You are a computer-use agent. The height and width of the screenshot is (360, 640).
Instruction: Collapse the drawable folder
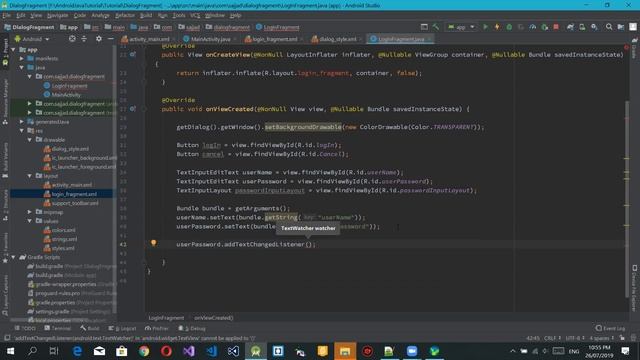click(x=30, y=140)
